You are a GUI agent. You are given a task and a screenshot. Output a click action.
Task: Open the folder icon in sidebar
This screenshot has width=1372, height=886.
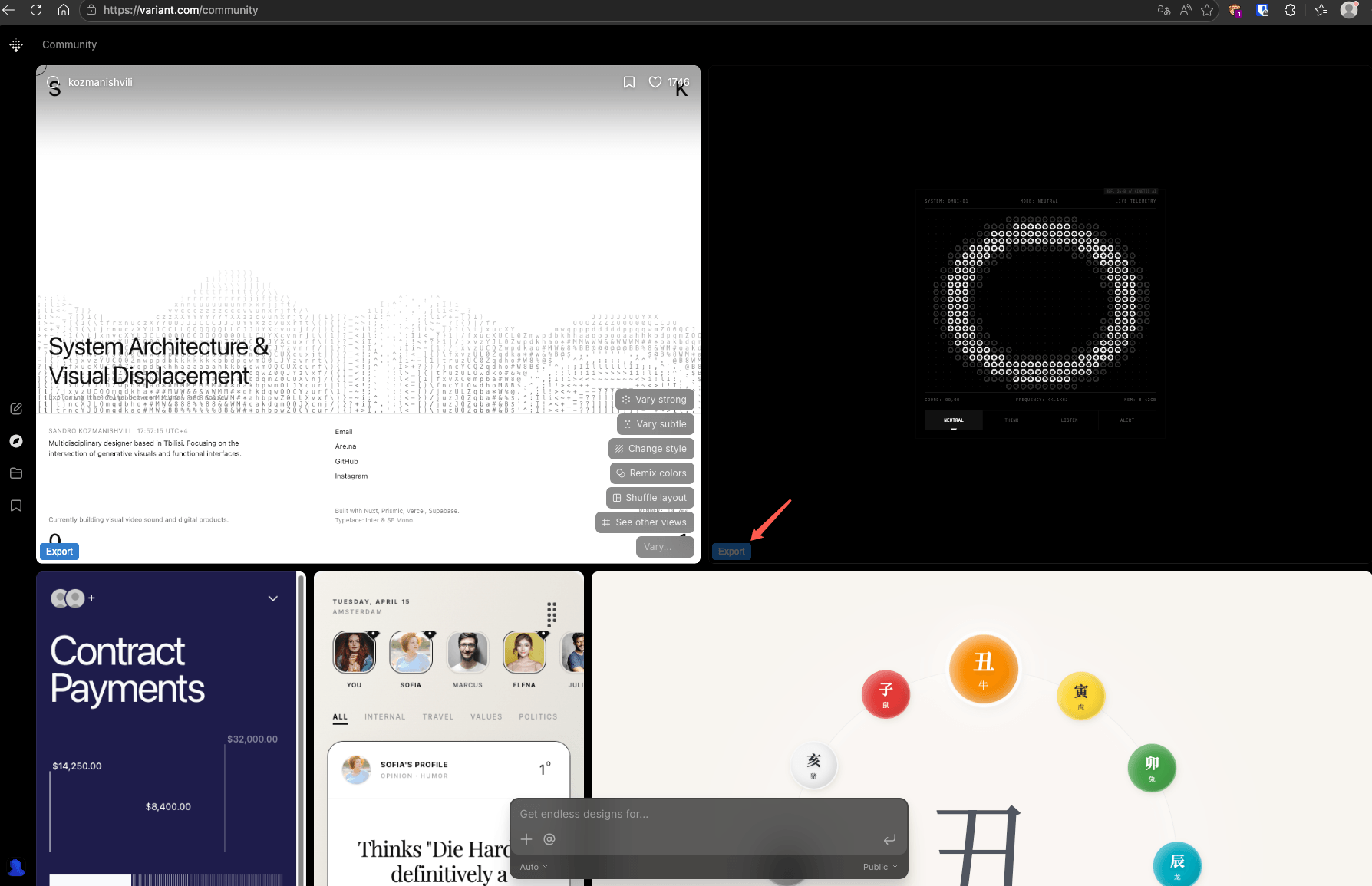pos(16,473)
